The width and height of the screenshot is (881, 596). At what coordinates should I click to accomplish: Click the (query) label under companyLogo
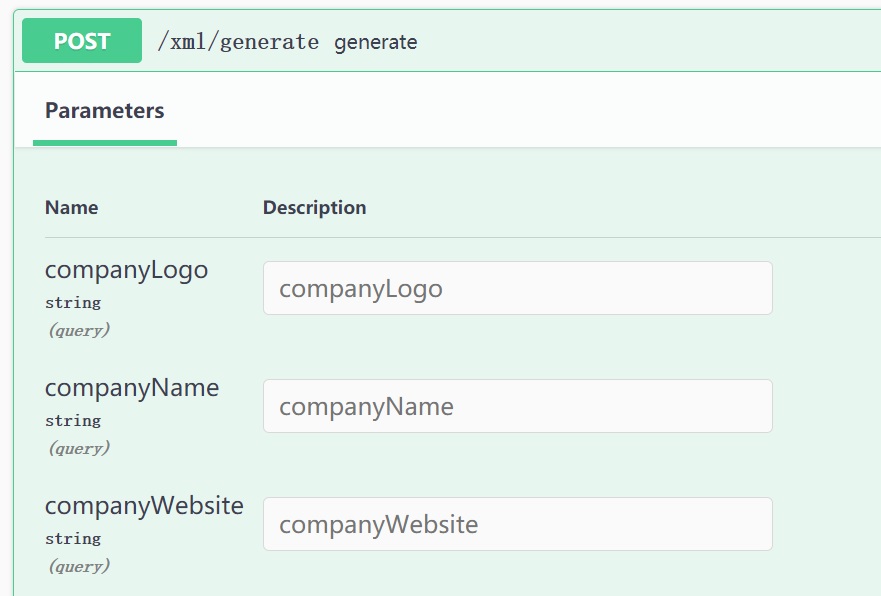pyautogui.click(x=79, y=330)
